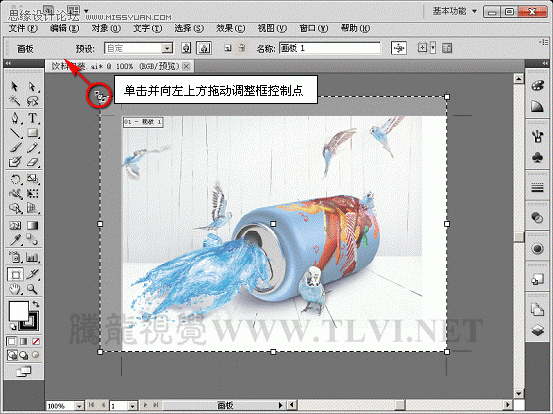Screen dimensions: 553x414
Task: Select the Artboard tool
Action: pos(15,274)
